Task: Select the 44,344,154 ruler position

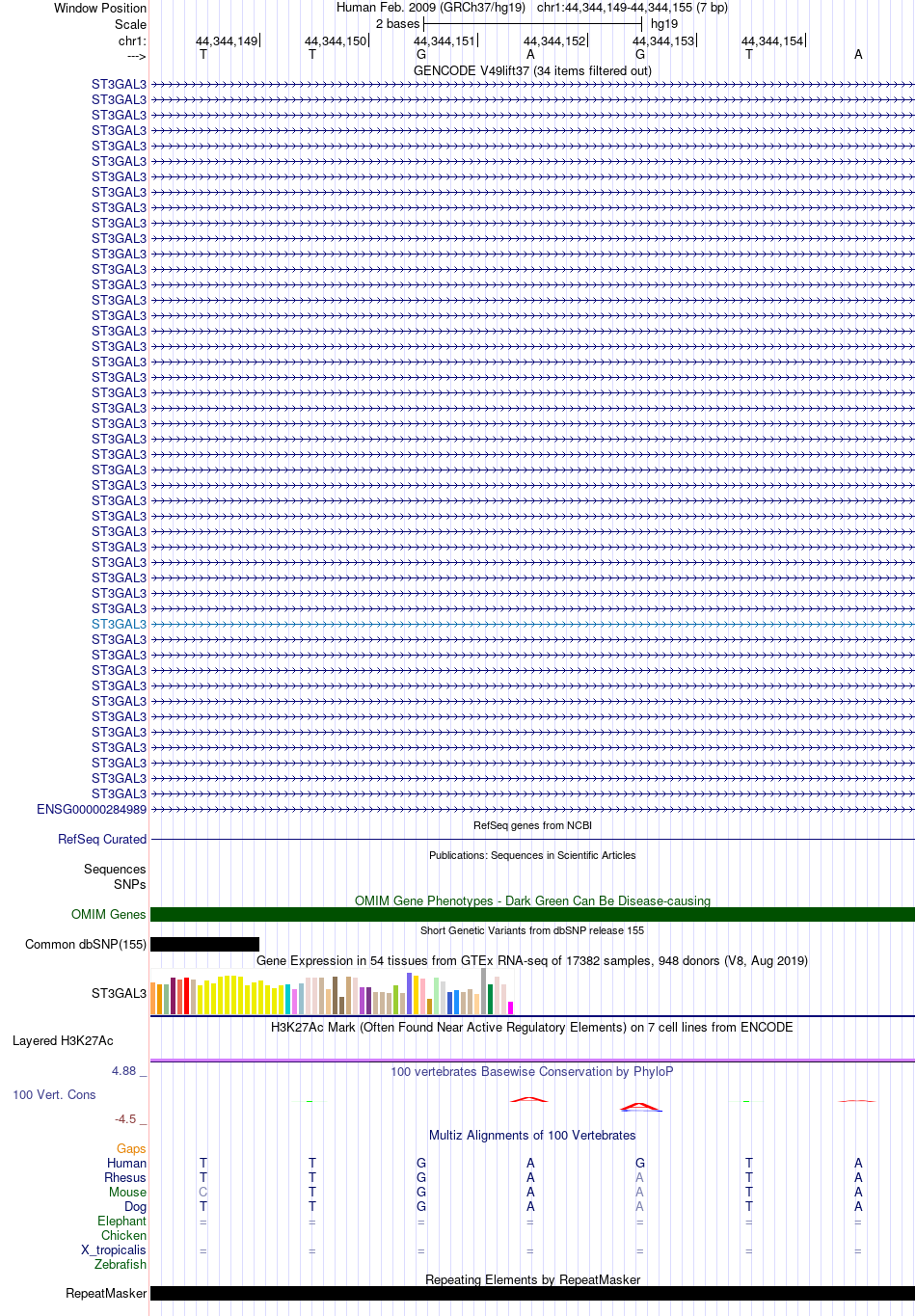Action: coord(772,41)
